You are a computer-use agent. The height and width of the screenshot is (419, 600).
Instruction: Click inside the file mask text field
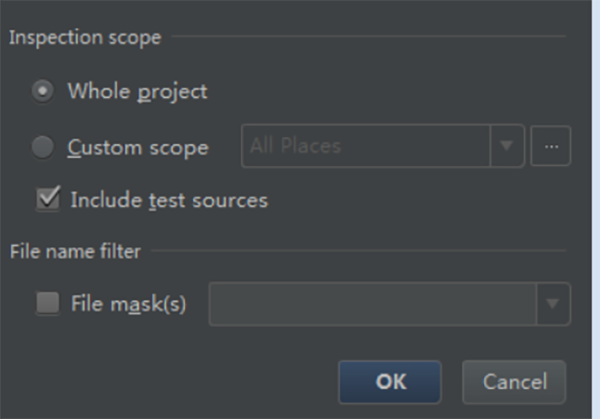[x=373, y=304]
